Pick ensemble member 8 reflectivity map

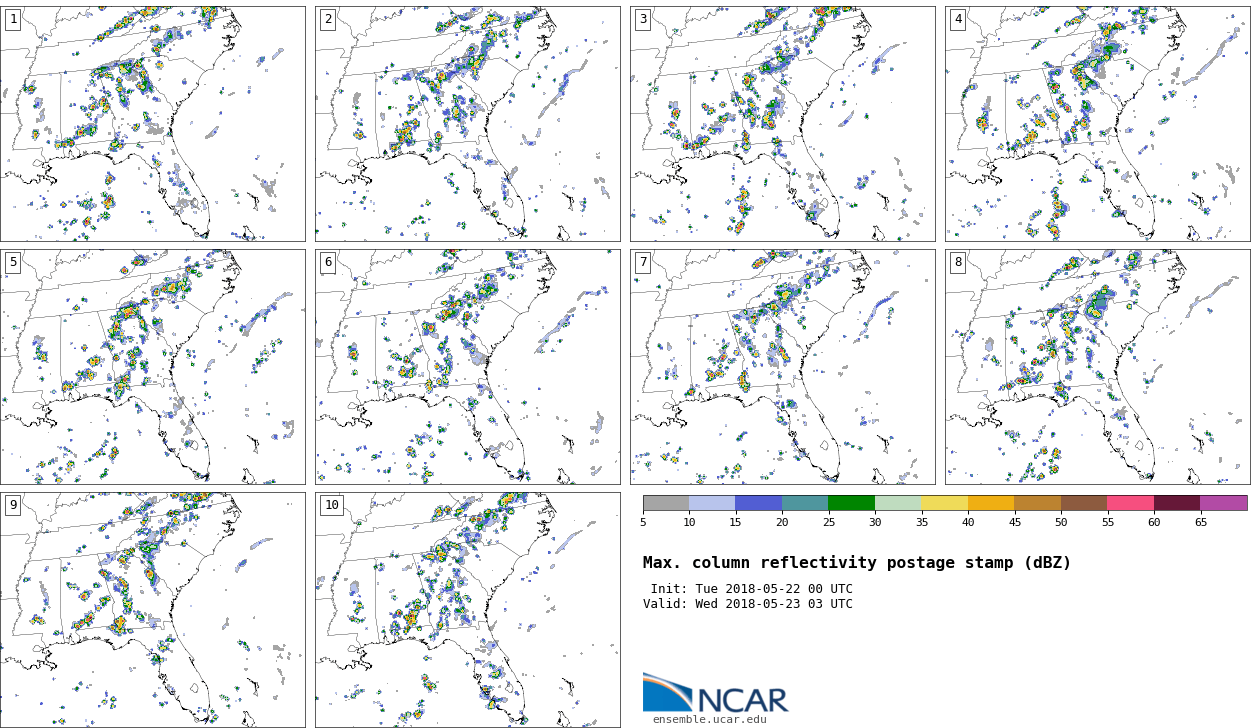tap(1097, 367)
